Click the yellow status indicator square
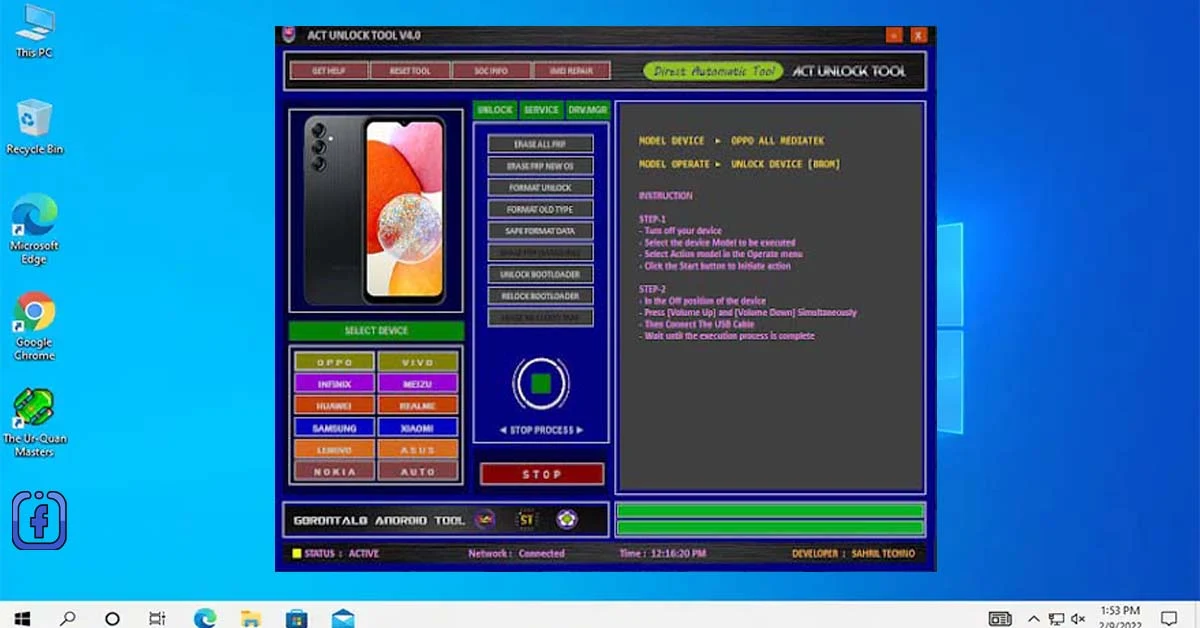The height and width of the screenshot is (628, 1200). coord(296,553)
